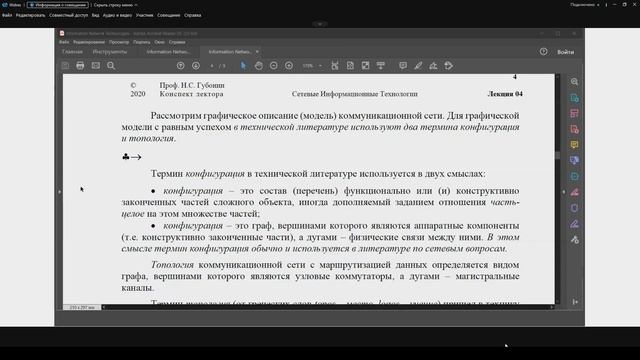The image size is (640, 360).
Task: Open Acrobat 'Редактирование' menu
Action: tap(89, 42)
